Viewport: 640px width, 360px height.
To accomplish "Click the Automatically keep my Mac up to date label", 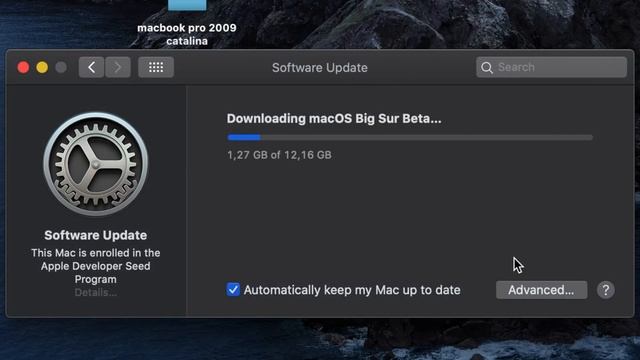I will pyautogui.click(x=352, y=290).
